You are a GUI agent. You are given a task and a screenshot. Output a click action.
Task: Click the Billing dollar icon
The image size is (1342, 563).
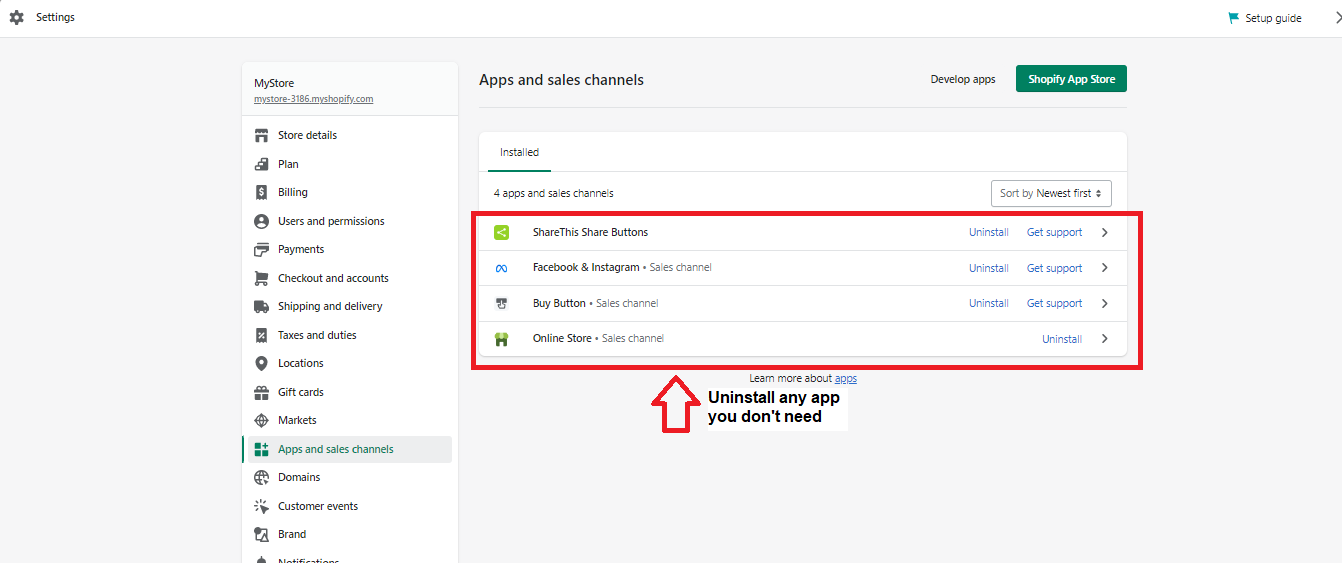click(x=261, y=192)
